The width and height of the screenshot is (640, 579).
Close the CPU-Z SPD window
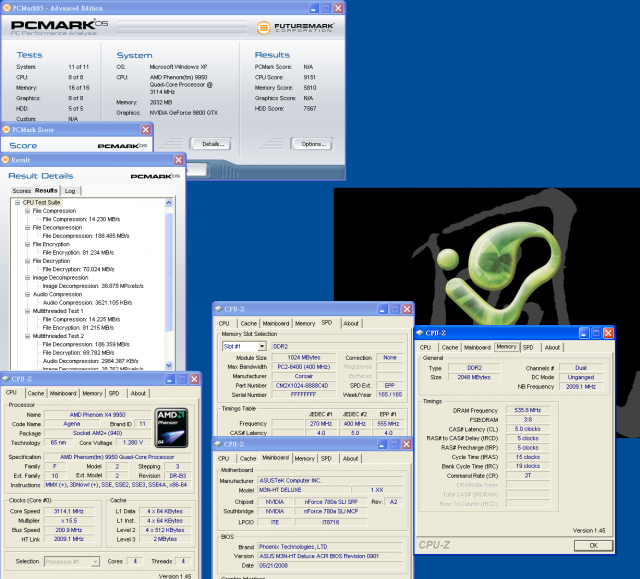pyautogui.click(x=407, y=309)
